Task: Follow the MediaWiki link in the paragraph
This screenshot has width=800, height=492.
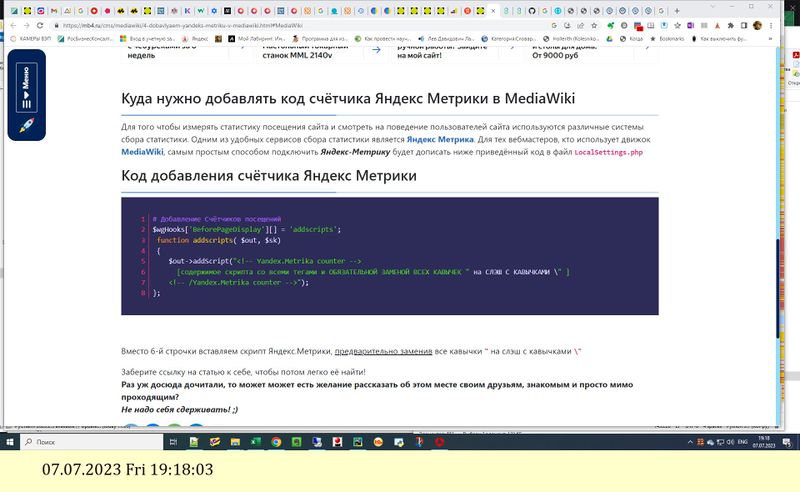Action: 142,152
